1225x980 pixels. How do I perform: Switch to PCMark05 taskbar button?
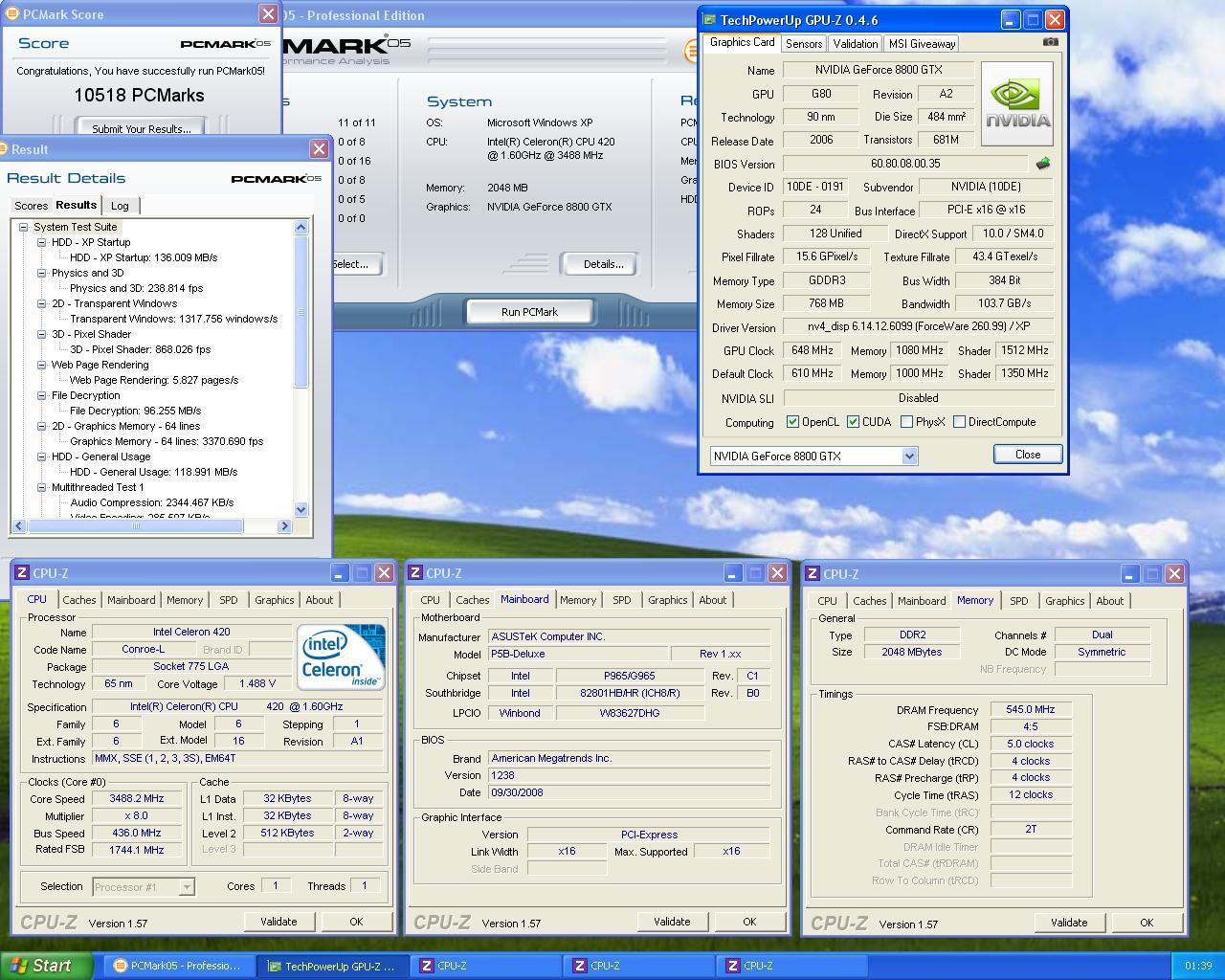178,966
